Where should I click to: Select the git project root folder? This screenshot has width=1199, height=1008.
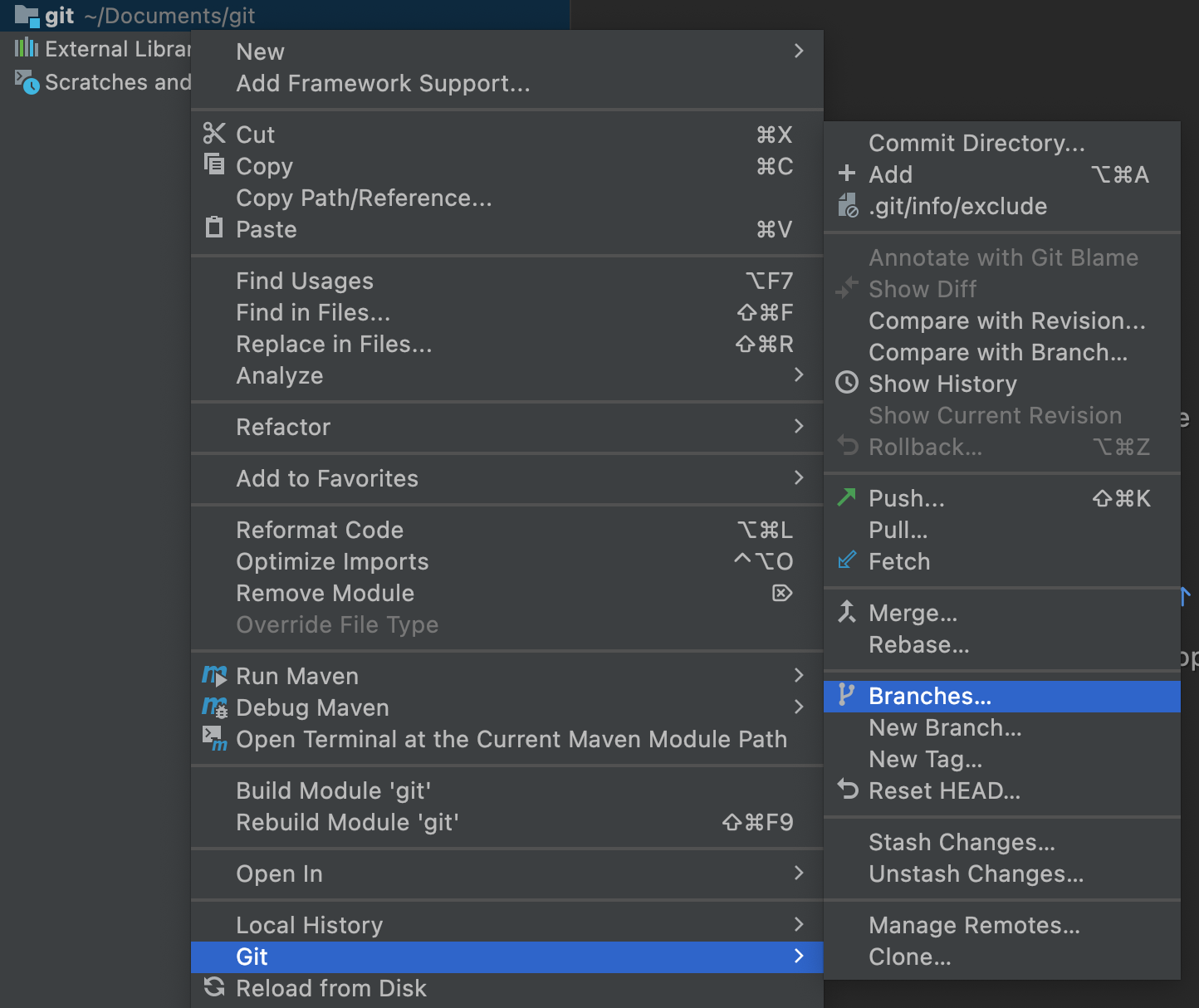pyautogui.click(x=60, y=16)
